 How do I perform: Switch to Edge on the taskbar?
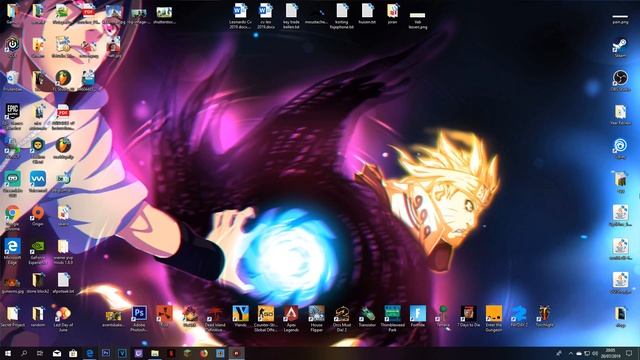(89, 353)
